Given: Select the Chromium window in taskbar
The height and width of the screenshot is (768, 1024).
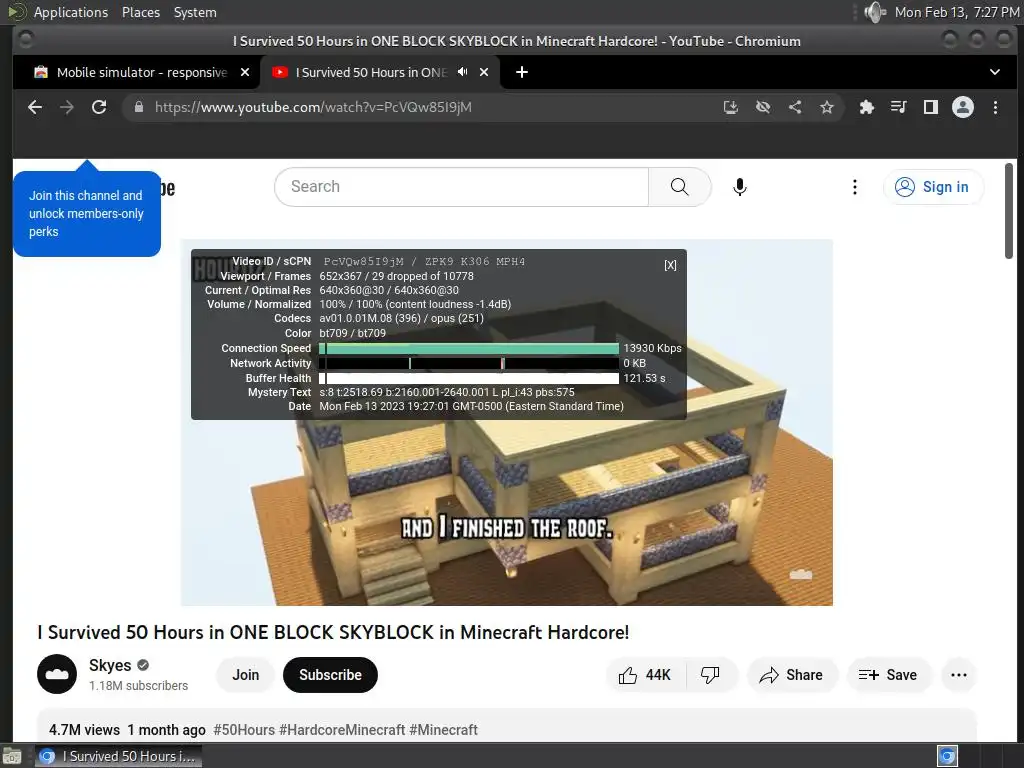Looking at the screenshot, I should pos(118,756).
